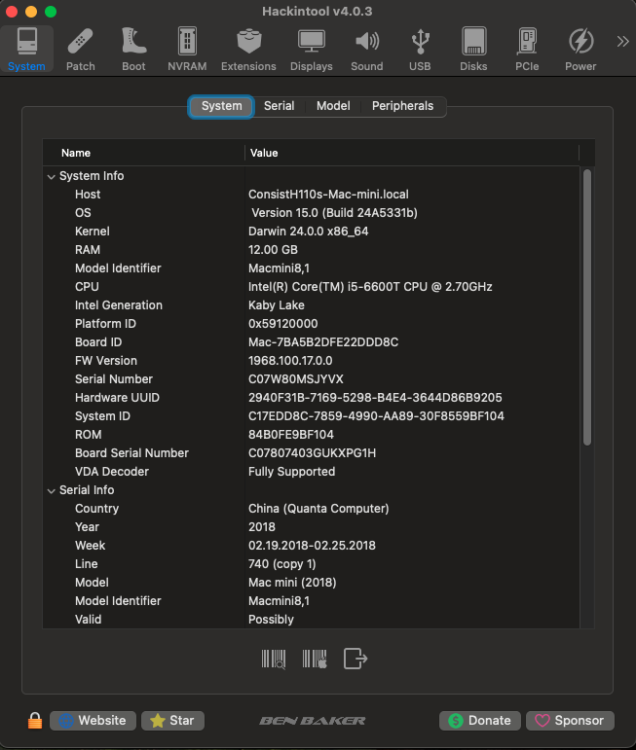Select the Host row

311,194
